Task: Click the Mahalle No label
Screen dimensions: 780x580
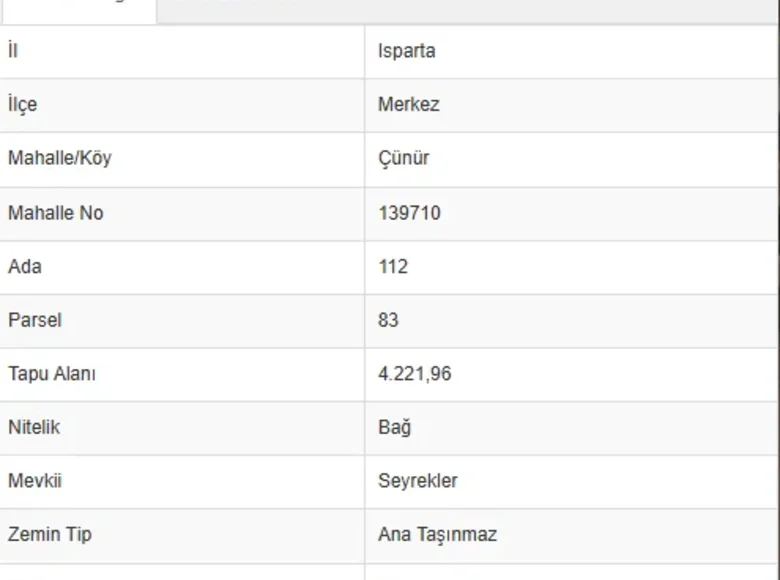Action: [x=55, y=213]
